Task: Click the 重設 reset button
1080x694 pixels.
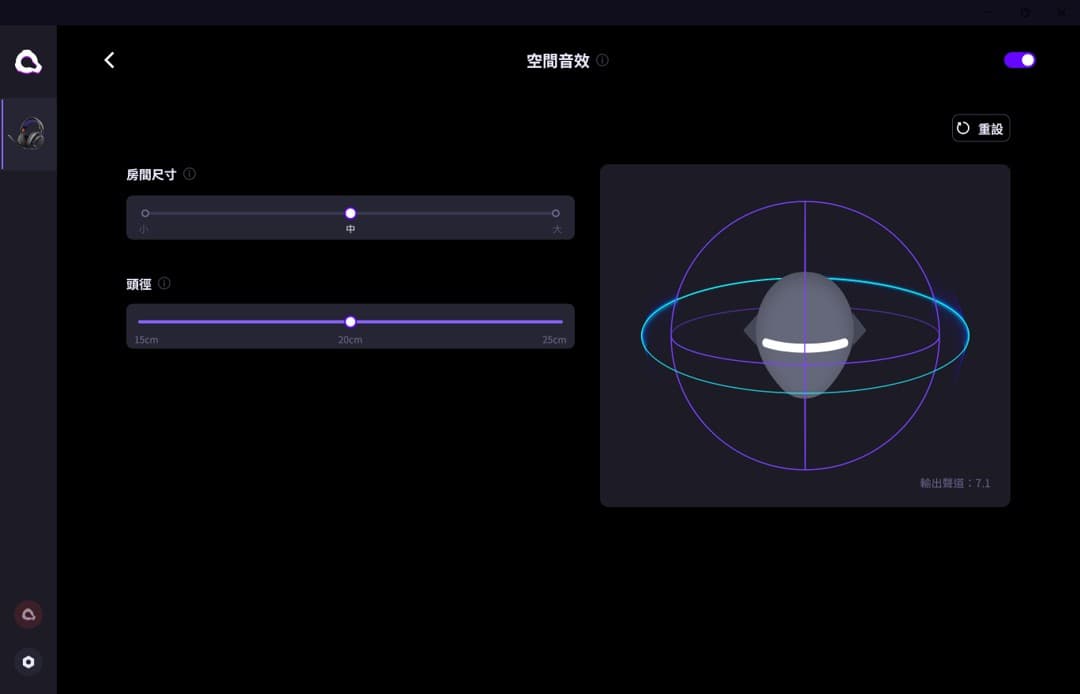Action: tap(981, 128)
